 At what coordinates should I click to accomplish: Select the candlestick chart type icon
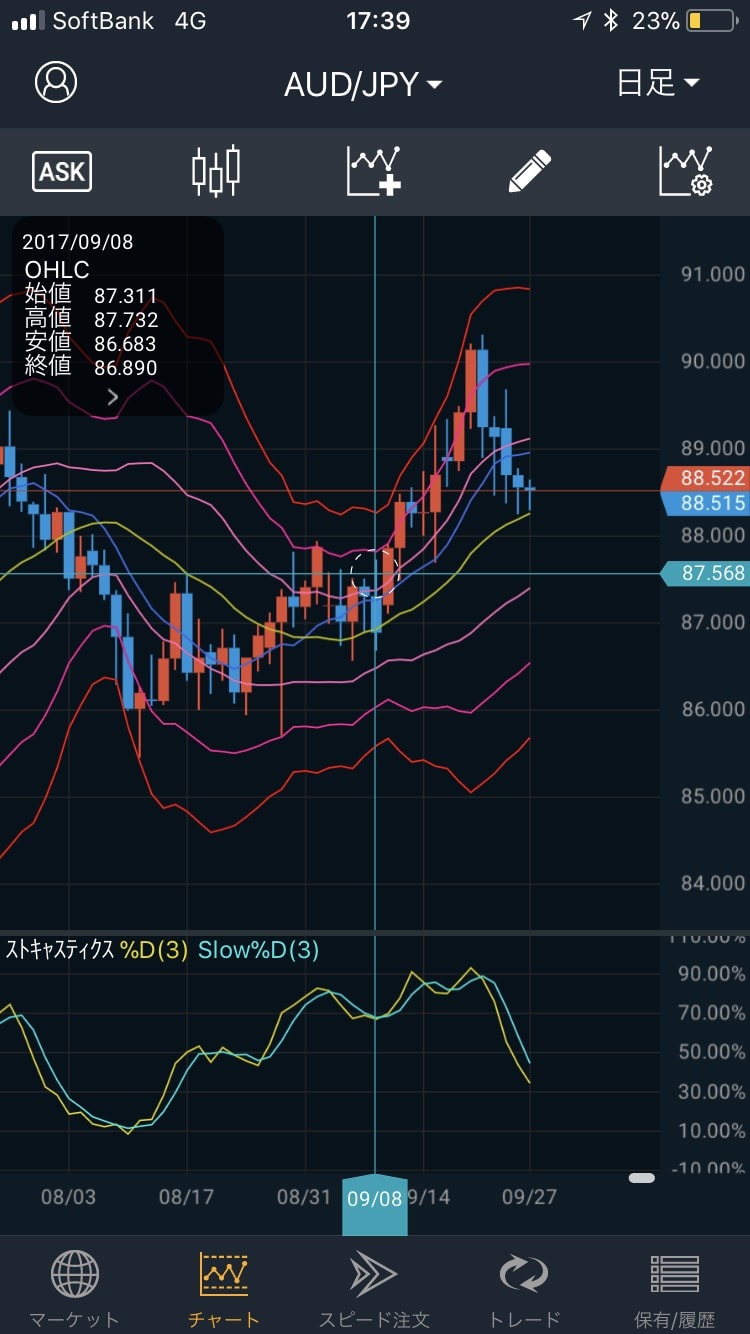(x=216, y=171)
